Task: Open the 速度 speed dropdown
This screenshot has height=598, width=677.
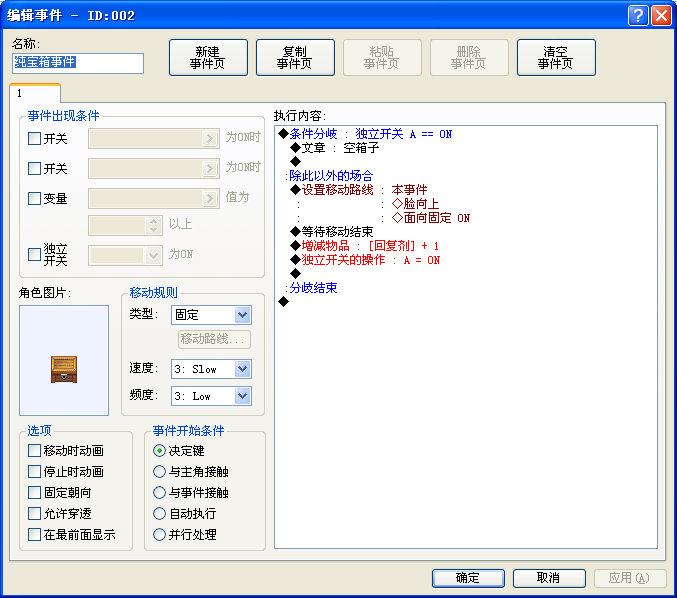Action: 212,369
